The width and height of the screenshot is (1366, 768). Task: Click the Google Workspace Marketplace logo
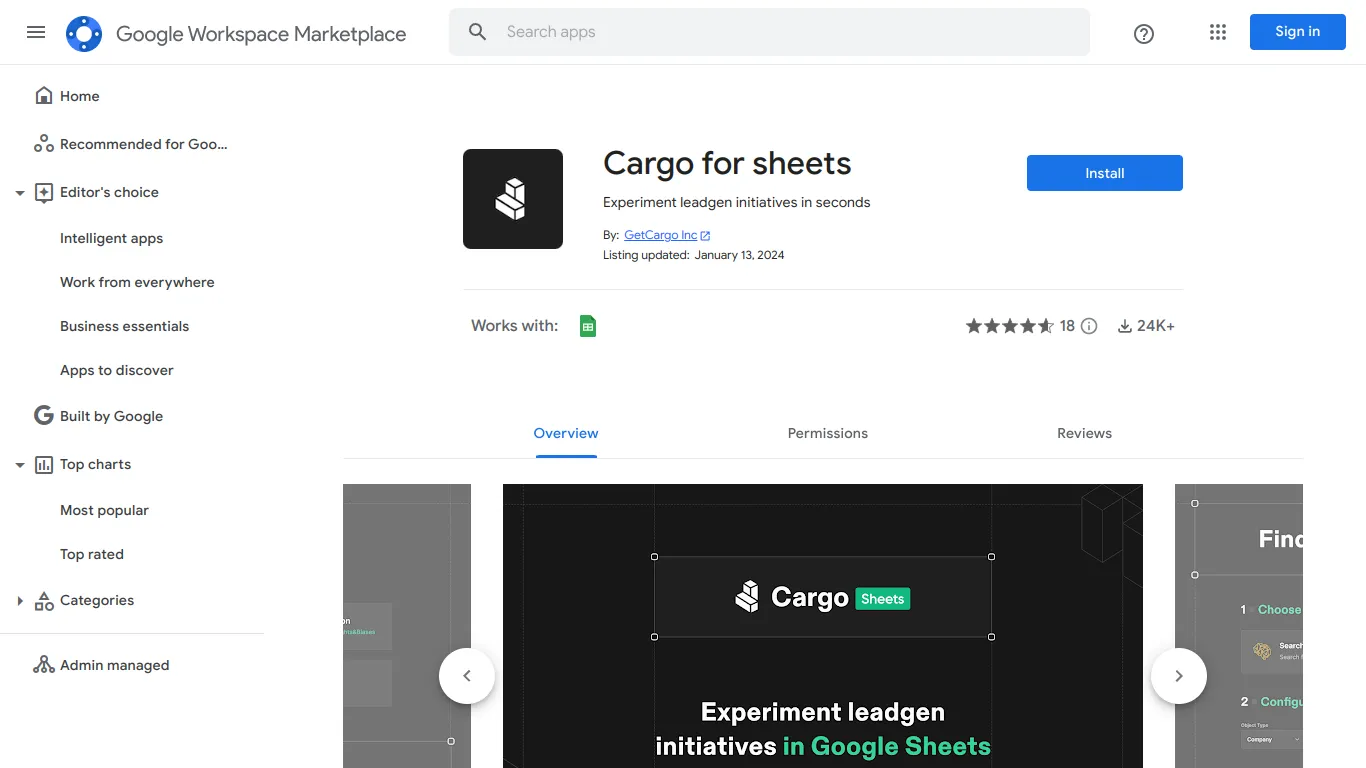click(84, 34)
